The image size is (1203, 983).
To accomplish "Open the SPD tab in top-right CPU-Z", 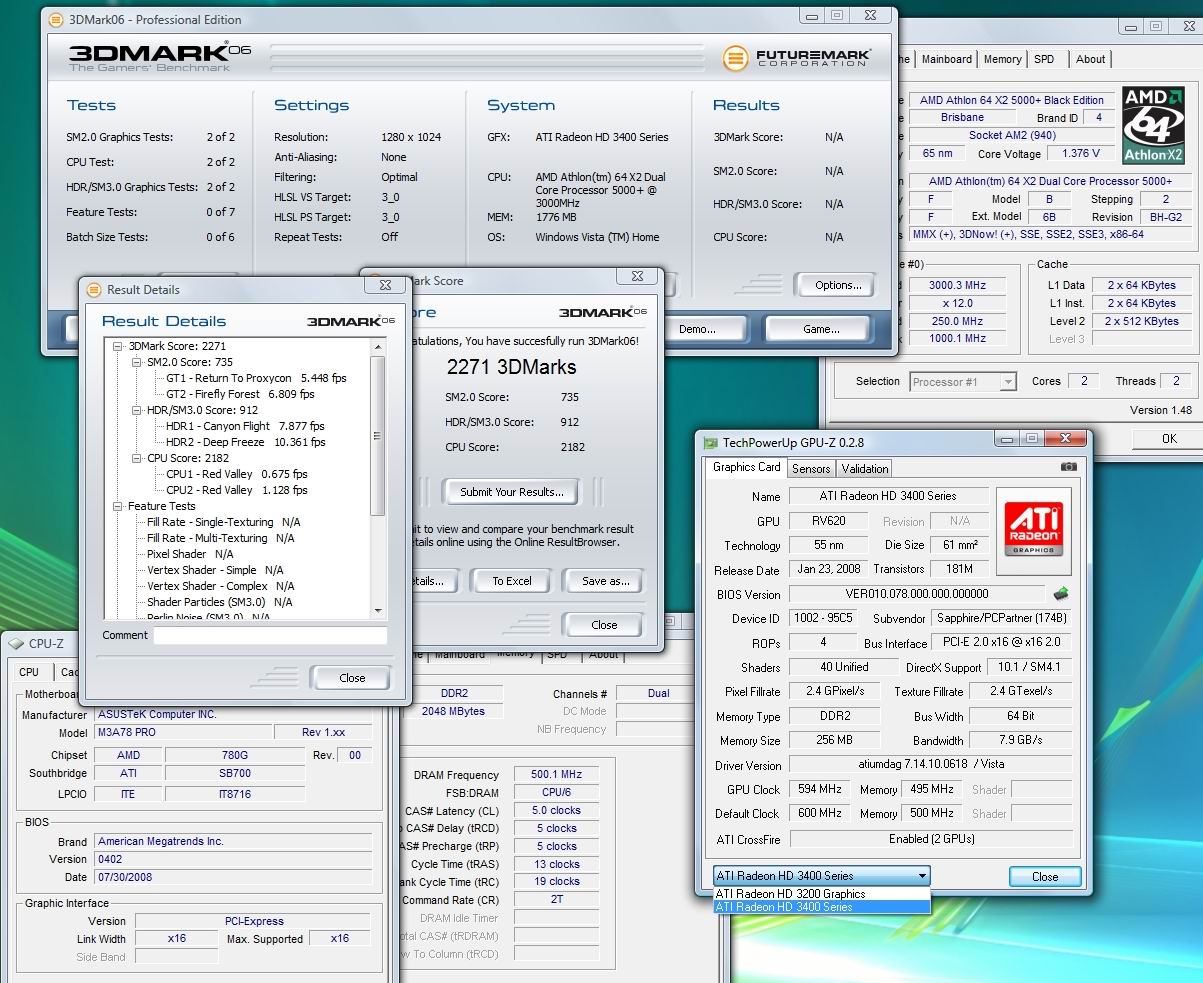I will [1044, 59].
